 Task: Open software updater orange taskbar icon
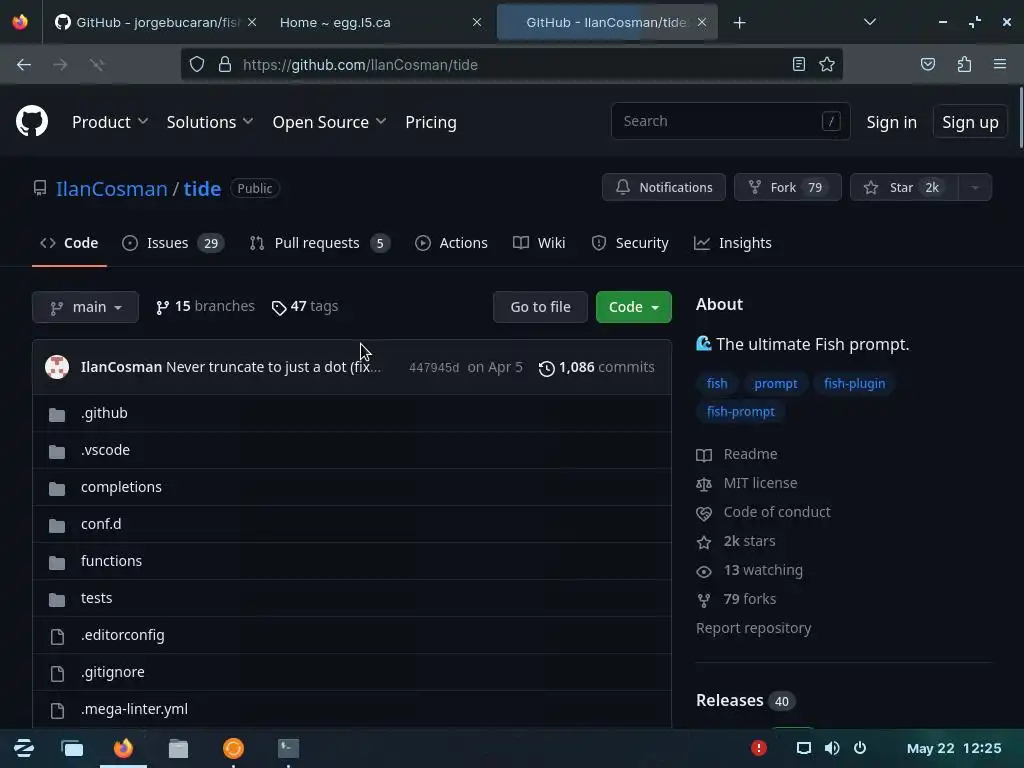(233, 748)
